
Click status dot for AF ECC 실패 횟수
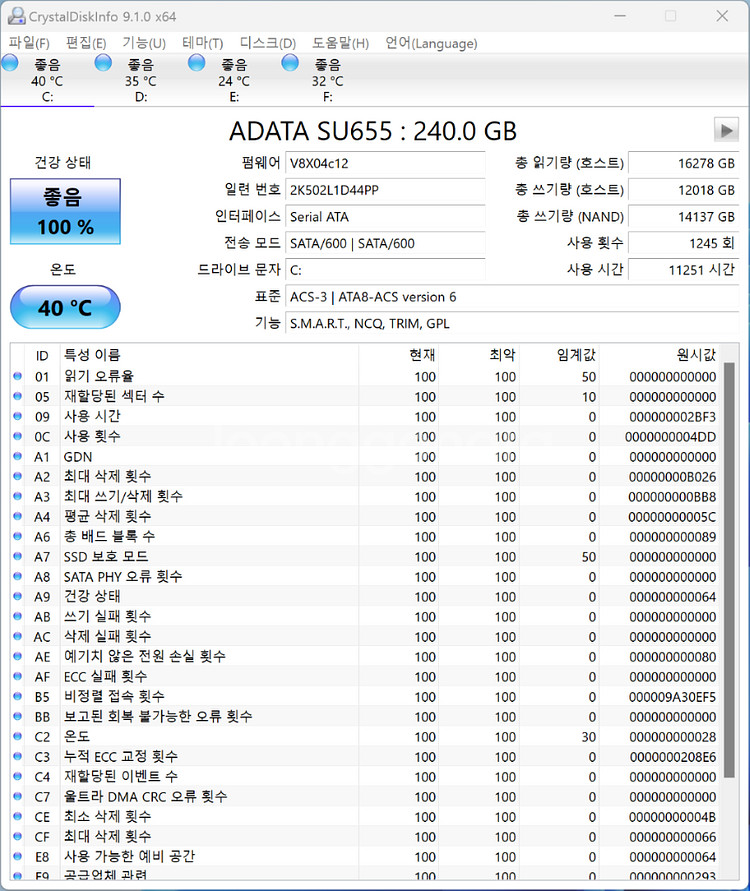click(x=18, y=676)
